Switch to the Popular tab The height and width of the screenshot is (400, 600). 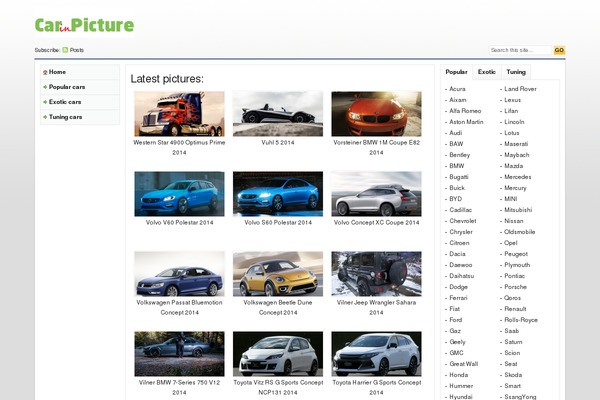tap(457, 72)
